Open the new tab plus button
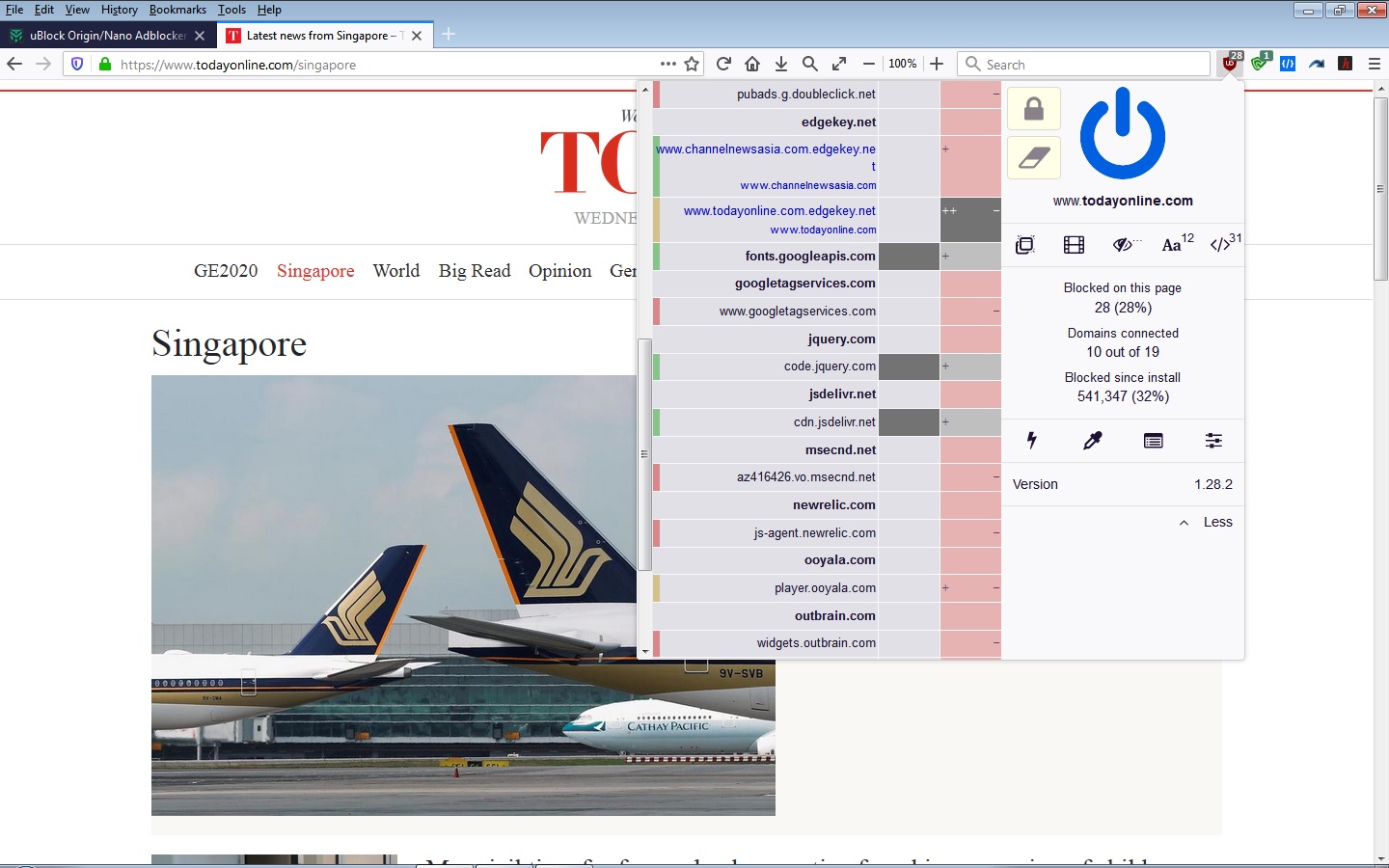 click(x=449, y=35)
